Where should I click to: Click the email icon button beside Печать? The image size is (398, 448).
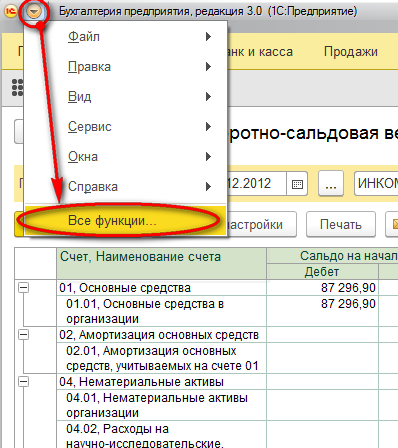point(392,224)
